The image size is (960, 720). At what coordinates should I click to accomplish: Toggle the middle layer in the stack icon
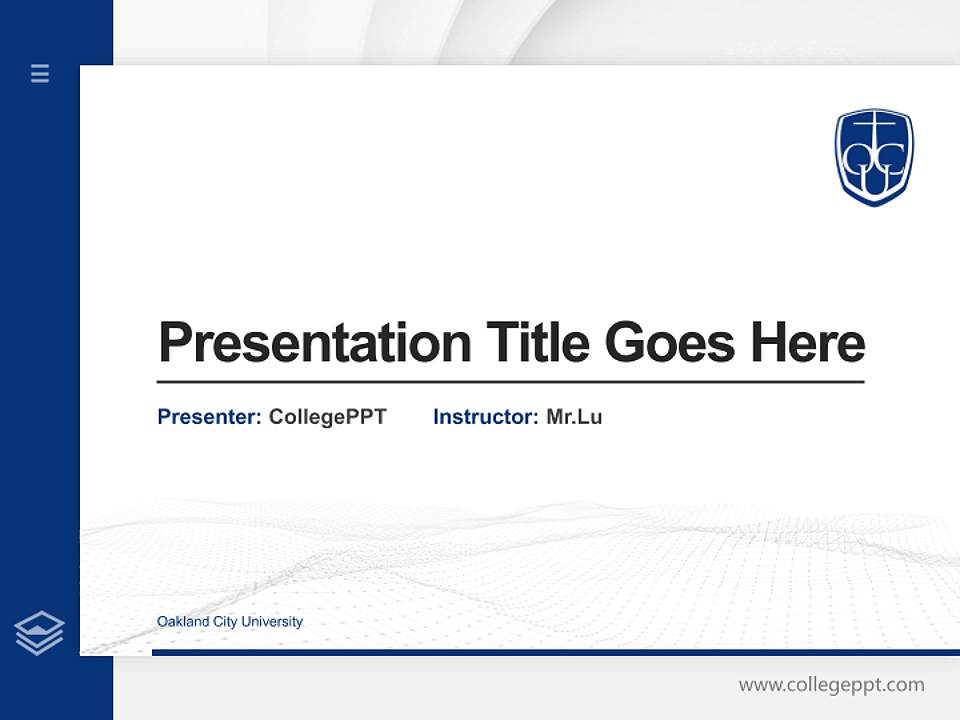(x=40, y=633)
